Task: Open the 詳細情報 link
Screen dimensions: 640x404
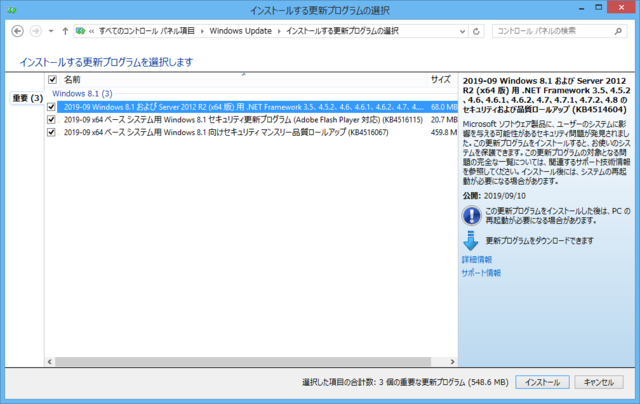Action: (477, 260)
